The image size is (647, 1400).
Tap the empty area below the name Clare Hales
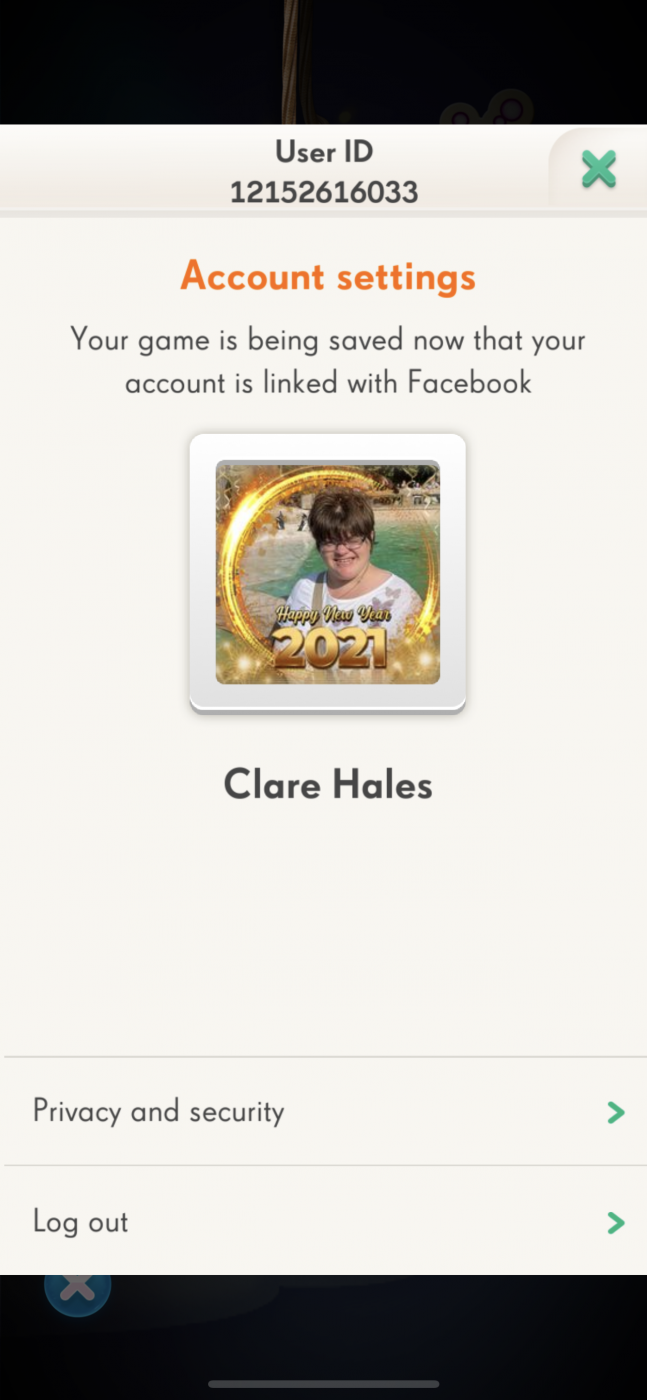(324, 930)
